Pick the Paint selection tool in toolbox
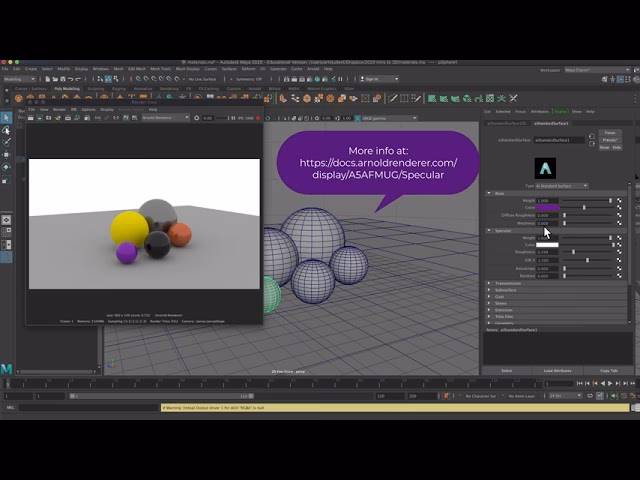The width and height of the screenshot is (640, 480). (x=6, y=142)
